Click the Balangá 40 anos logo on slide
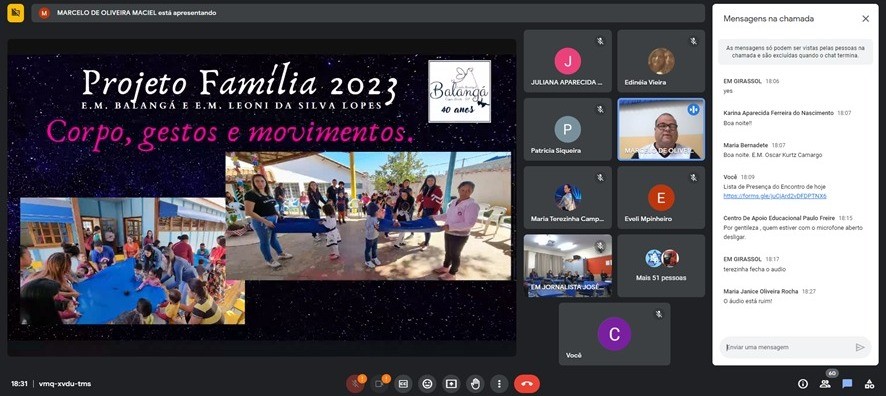This screenshot has height=396, width=886. (x=459, y=92)
